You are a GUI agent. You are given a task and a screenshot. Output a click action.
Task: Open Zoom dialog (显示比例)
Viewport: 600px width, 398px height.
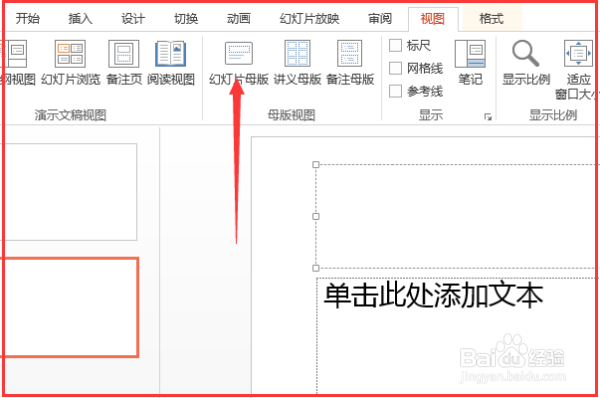coord(526,63)
